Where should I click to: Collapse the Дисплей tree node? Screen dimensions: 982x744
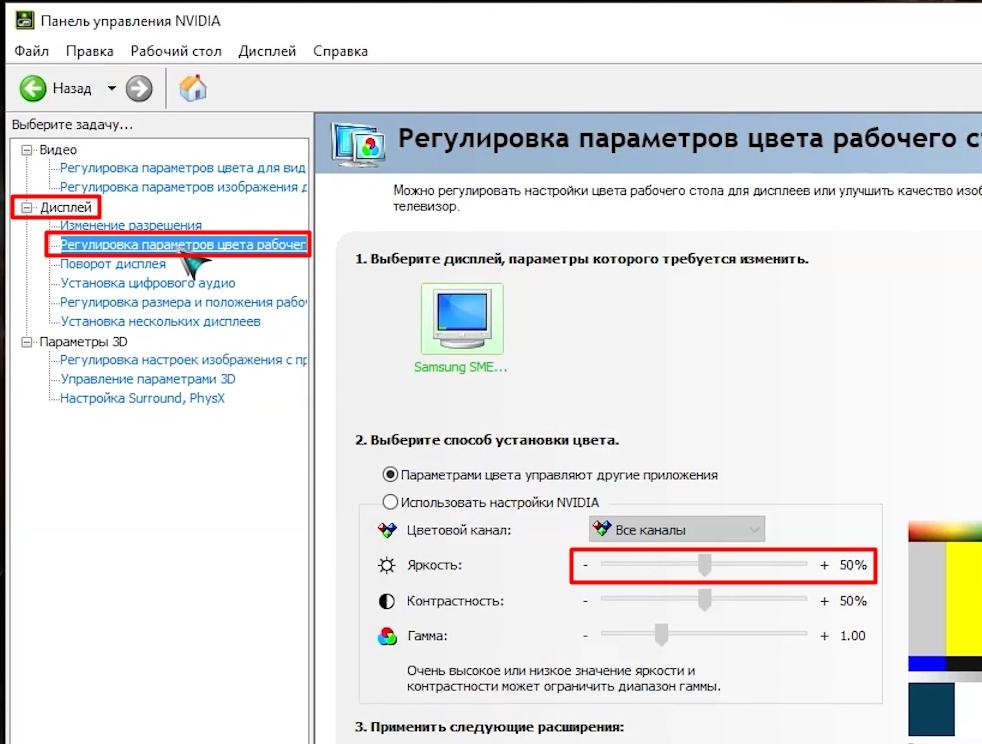click(27, 207)
